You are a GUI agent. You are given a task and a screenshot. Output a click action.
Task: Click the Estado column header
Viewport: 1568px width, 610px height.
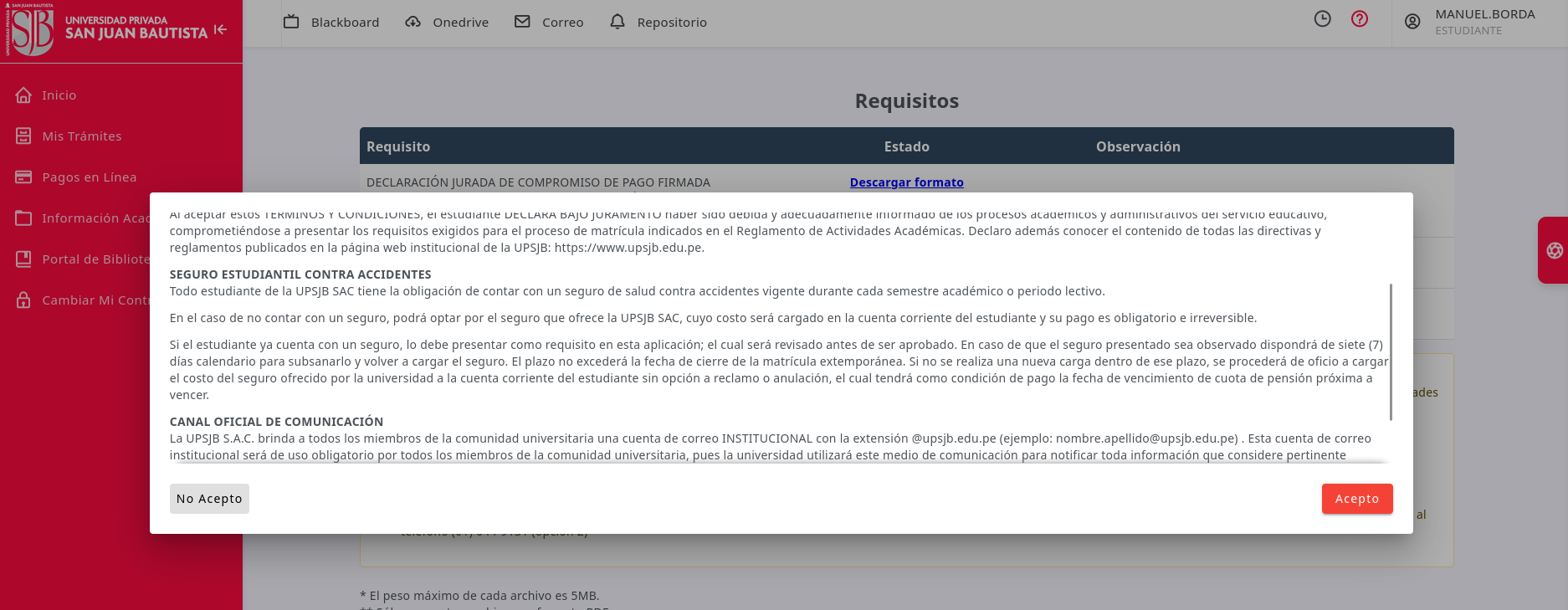[x=907, y=146]
